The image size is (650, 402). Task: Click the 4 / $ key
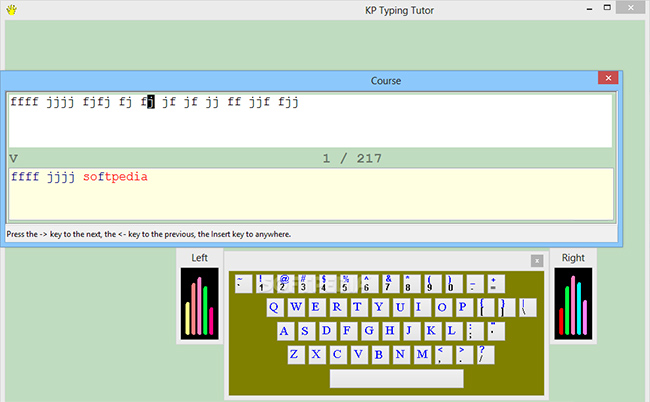[x=327, y=284]
